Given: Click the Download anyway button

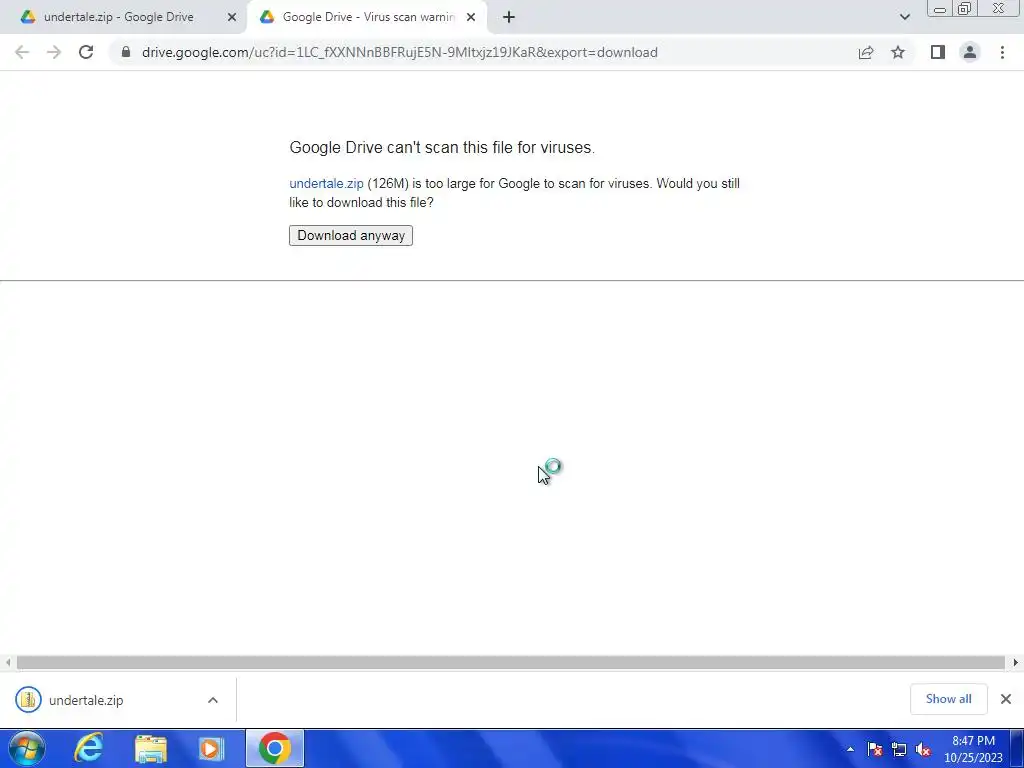Looking at the screenshot, I should (x=351, y=235).
